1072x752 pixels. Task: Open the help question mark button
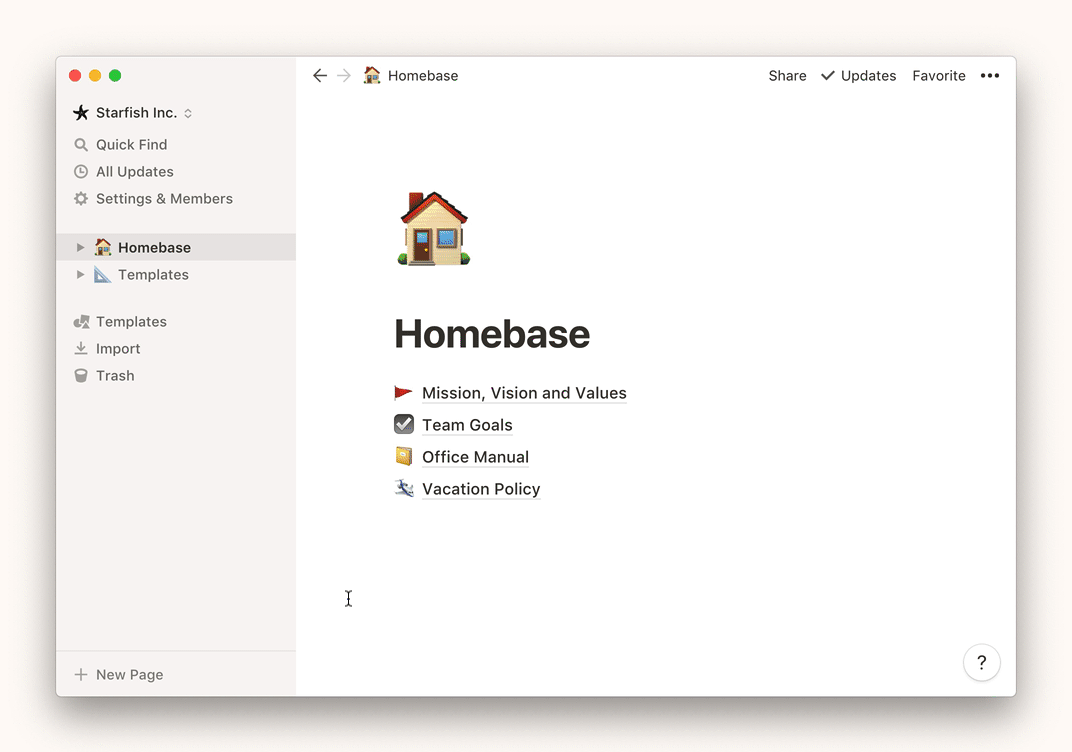981,662
